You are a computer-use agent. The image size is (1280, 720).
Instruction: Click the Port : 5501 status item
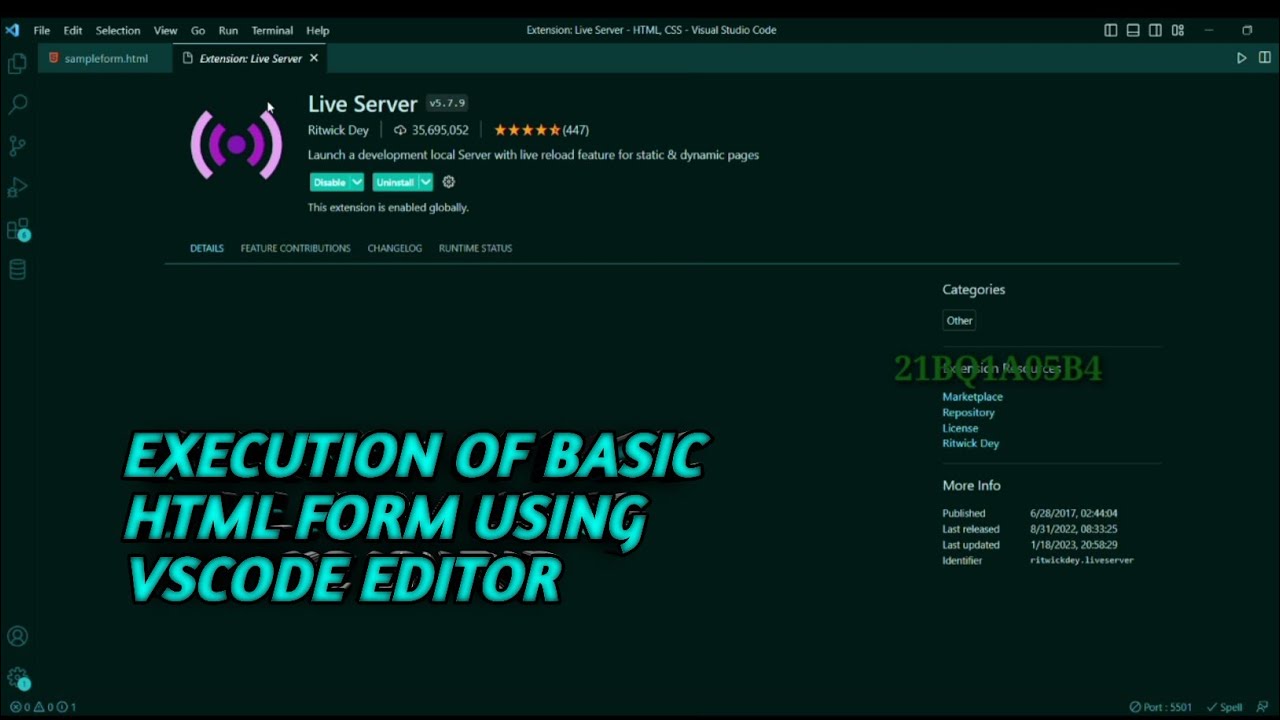tap(1161, 707)
